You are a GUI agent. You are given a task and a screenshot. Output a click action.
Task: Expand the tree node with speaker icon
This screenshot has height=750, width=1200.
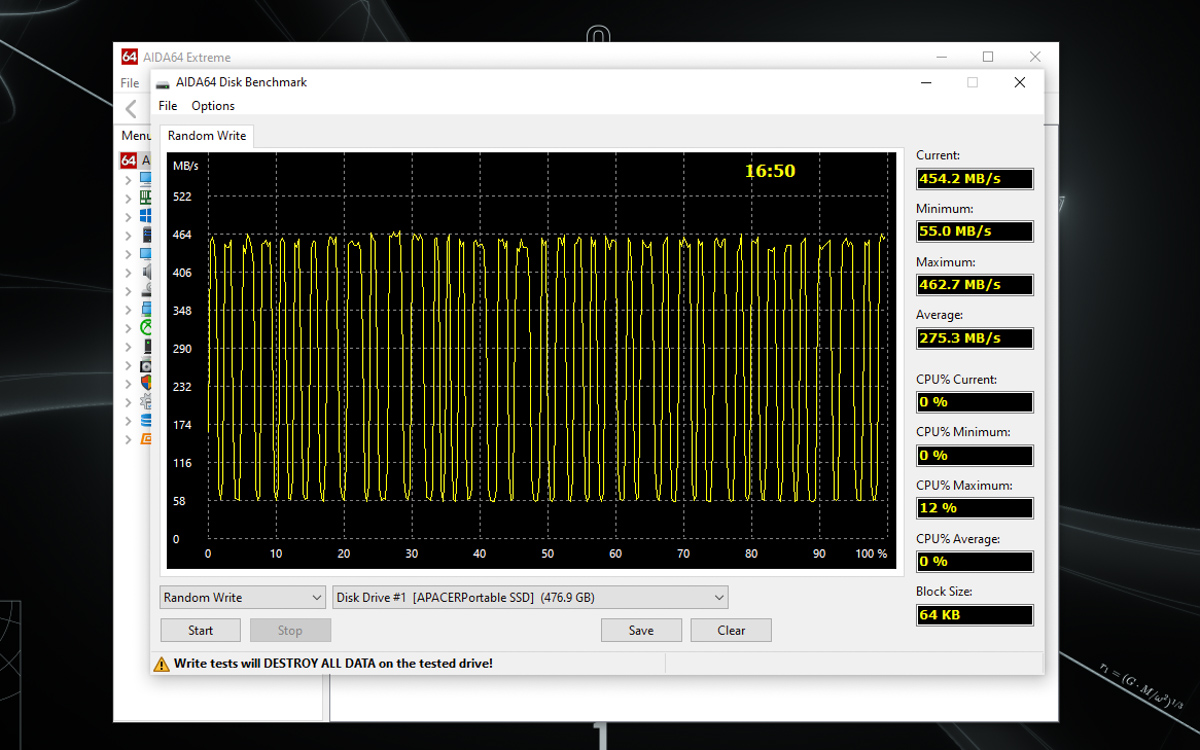tap(128, 272)
